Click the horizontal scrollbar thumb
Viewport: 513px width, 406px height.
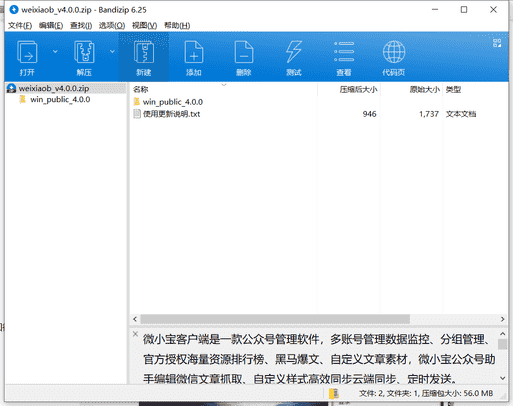(275, 319)
